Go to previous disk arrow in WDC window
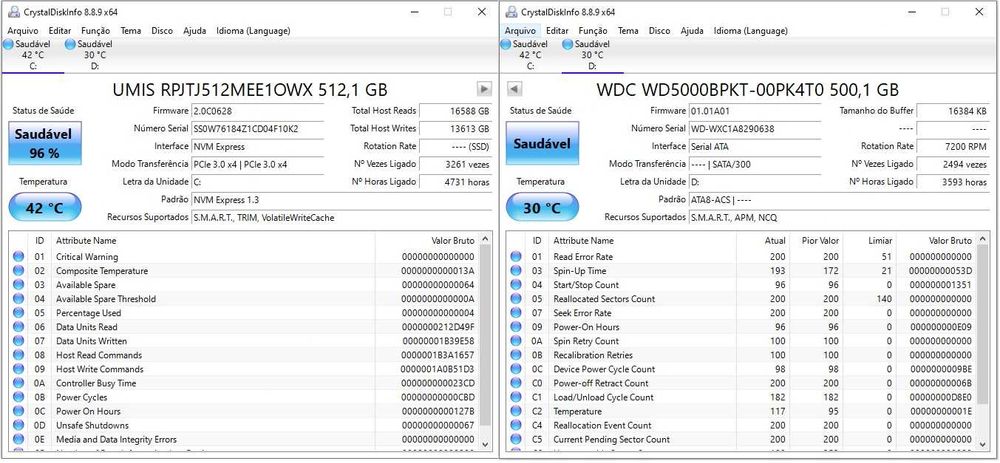1000x463 pixels. [x=515, y=89]
